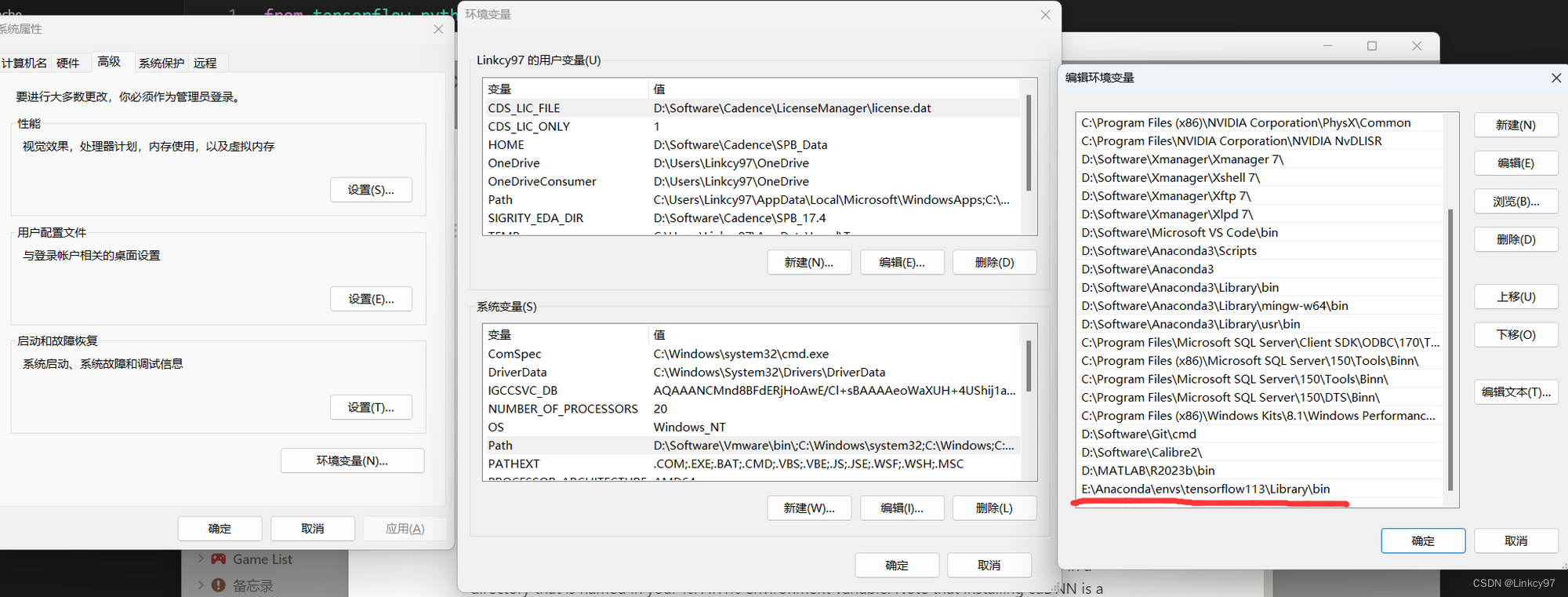Confirm 编辑环境变量 dialog with 确定
Image resolution: width=1568 pixels, height=597 pixels.
(1423, 541)
